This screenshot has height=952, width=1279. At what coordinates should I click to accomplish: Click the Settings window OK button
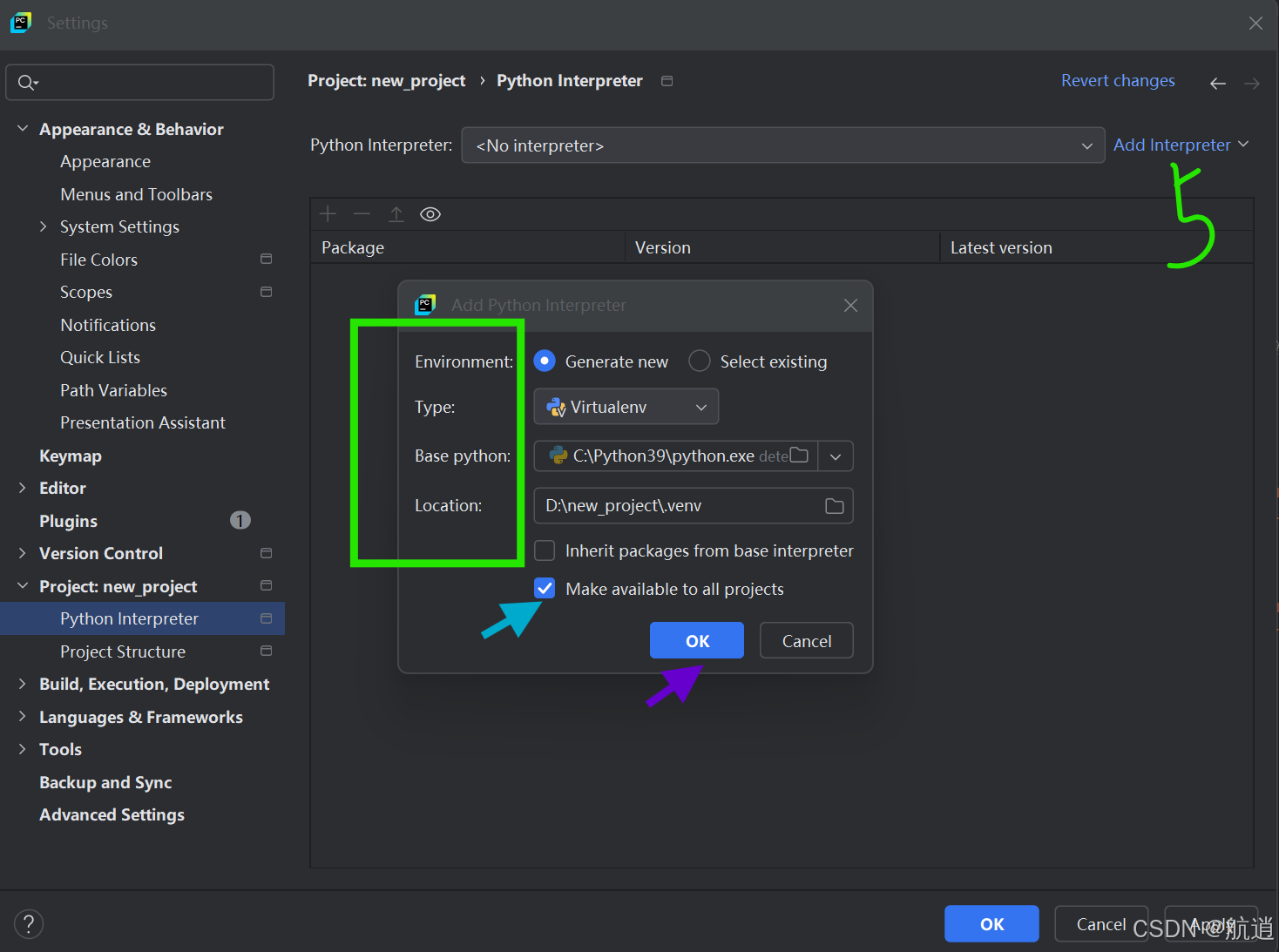click(991, 924)
